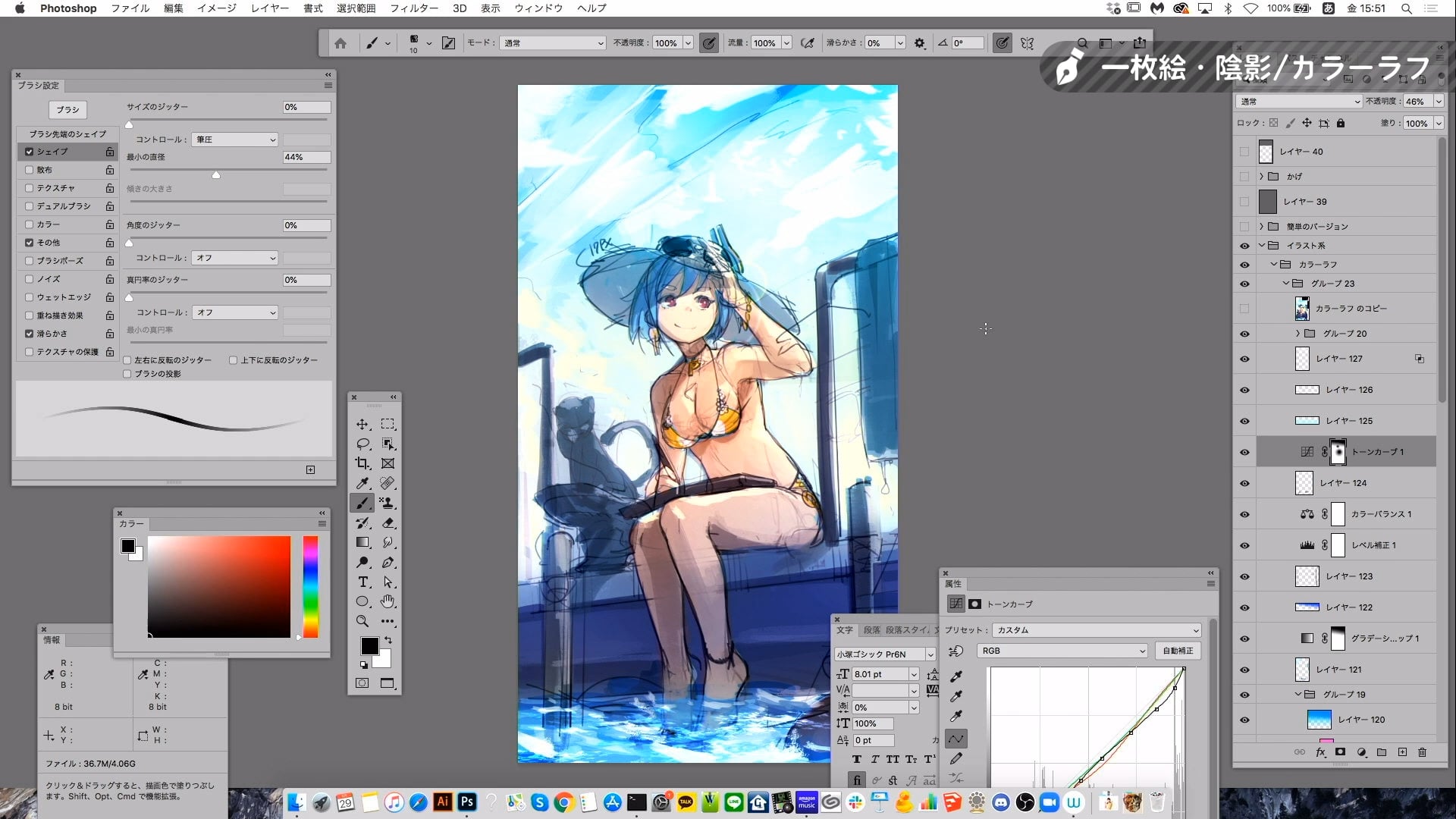Click the hue spectrum slider

click(x=311, y=586)
